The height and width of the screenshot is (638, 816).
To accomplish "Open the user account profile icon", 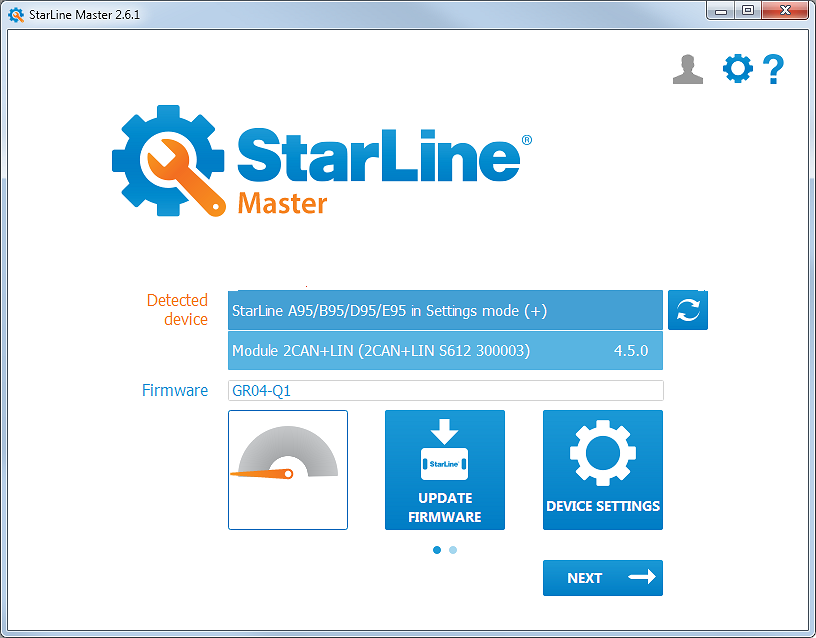I will 687,69.
